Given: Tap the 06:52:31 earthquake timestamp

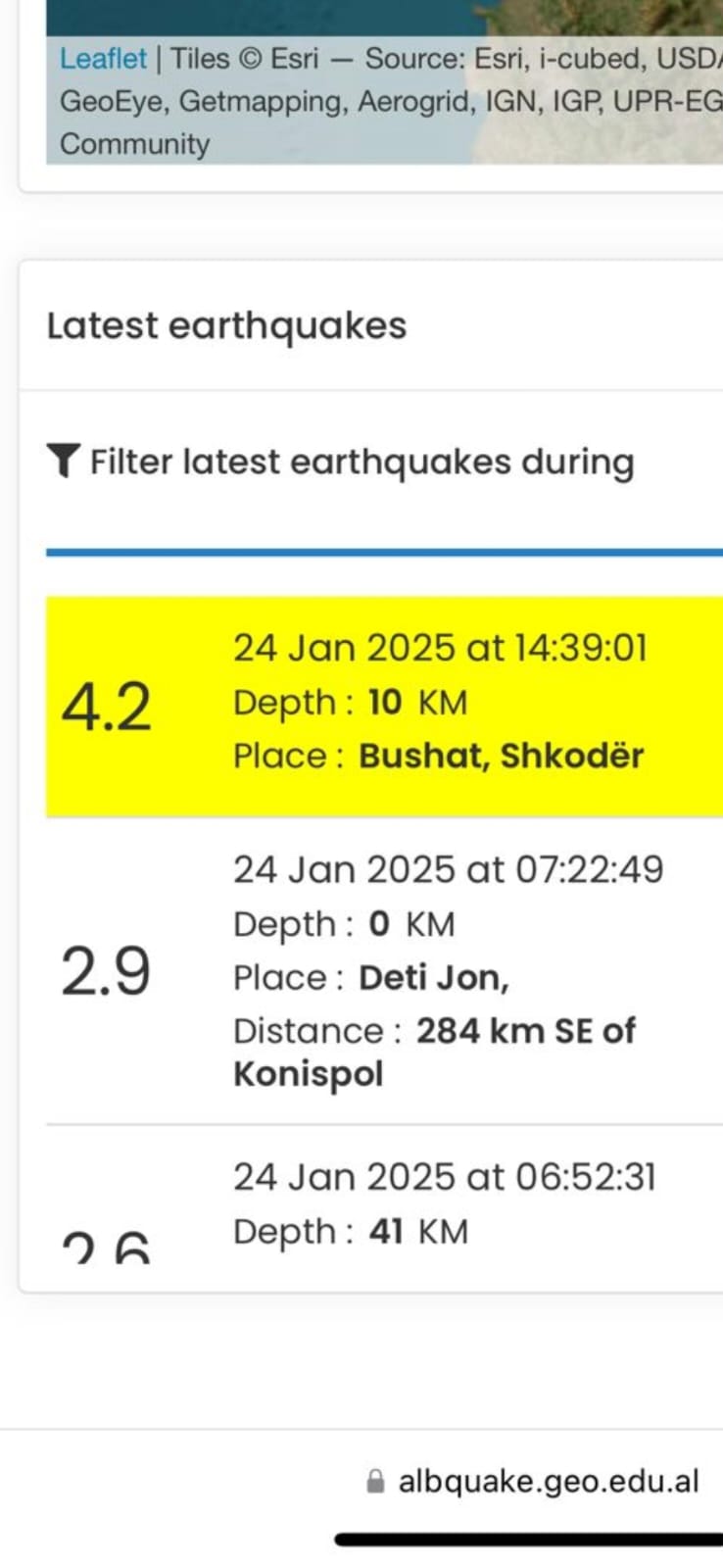Looking at the screenshot, I should (x=444, y=1177).
